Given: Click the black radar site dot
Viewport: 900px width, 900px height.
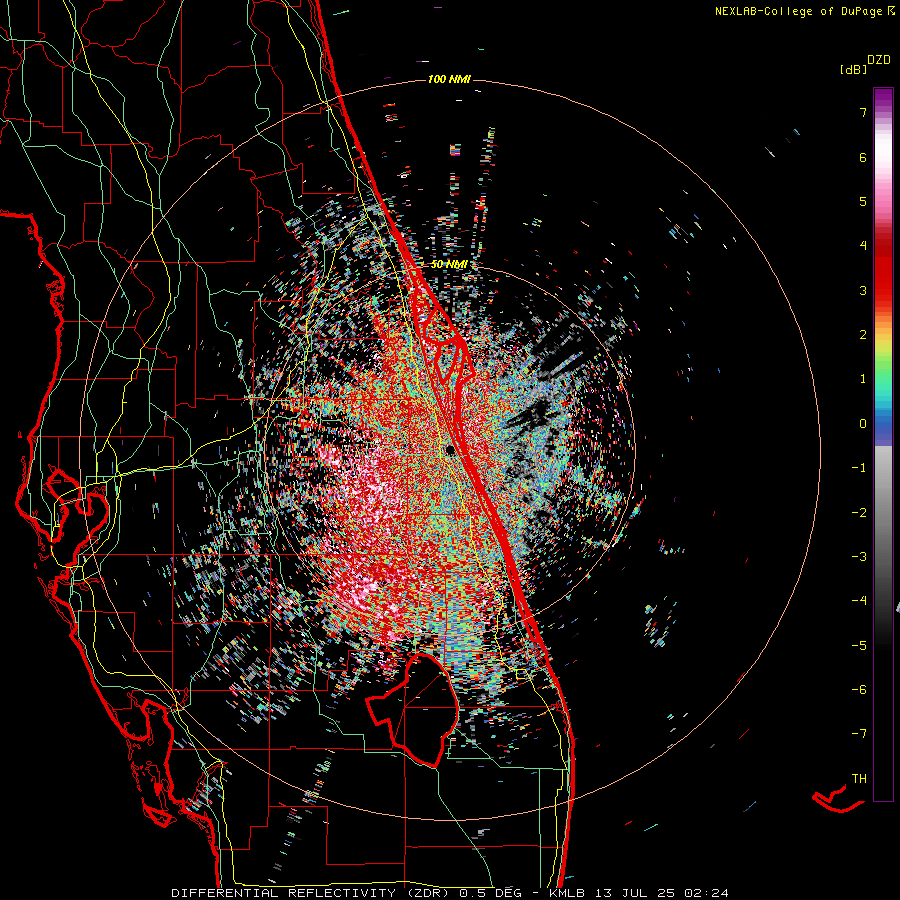Looking at the screenshot, I should point(451,450).
